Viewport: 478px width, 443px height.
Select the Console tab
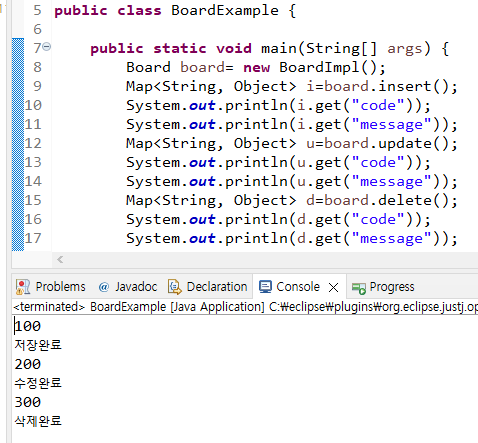tap(289, 287)
